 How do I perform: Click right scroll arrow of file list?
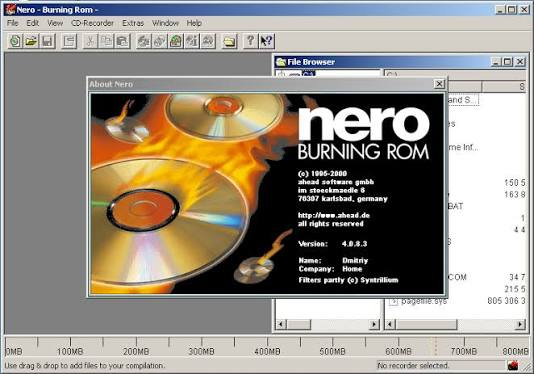click(x=520, y=324)
